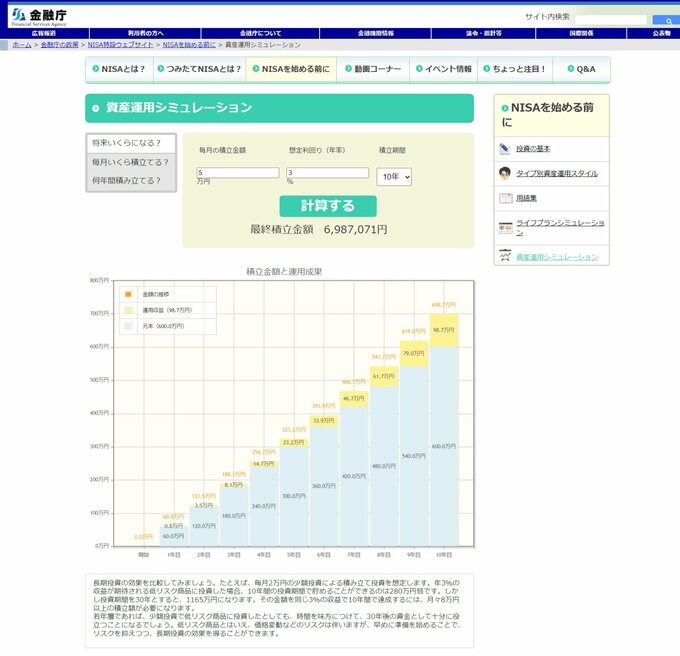Click the 金融庁 logo in the header
The height and width of the screenshot is (656, 680).
coord(39,16)
